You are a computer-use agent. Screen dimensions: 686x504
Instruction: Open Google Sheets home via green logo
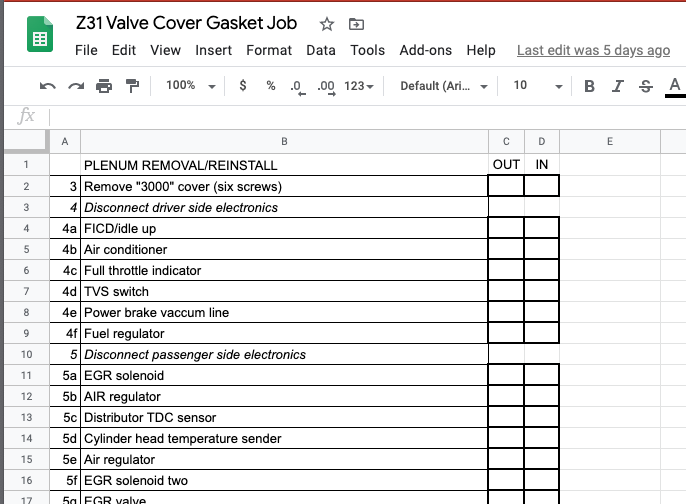39,37
